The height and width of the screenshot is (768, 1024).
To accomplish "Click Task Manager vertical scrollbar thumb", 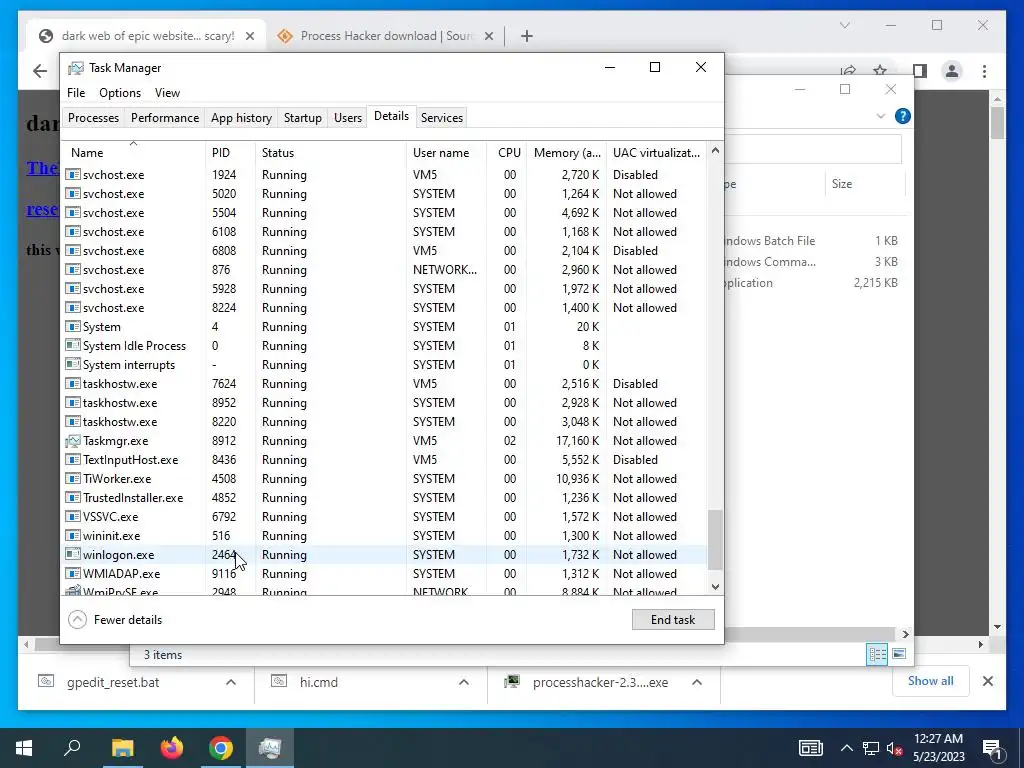I will coord(715,539).
